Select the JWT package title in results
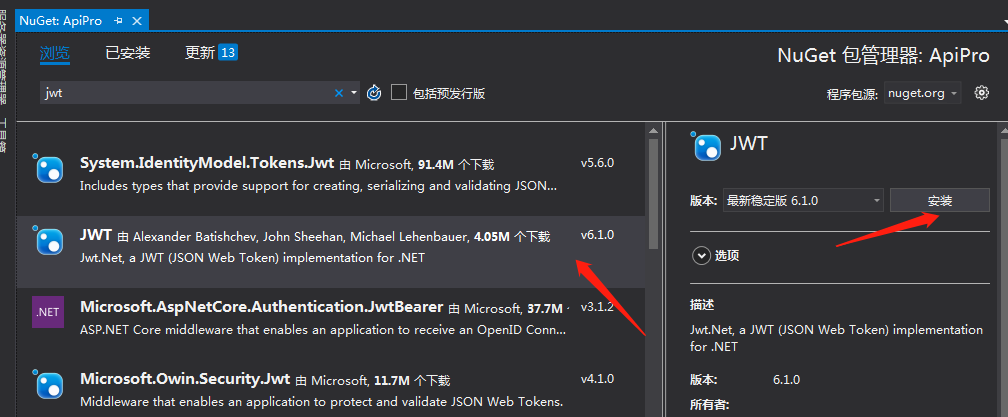1008x417 pixels. point(96,235)
